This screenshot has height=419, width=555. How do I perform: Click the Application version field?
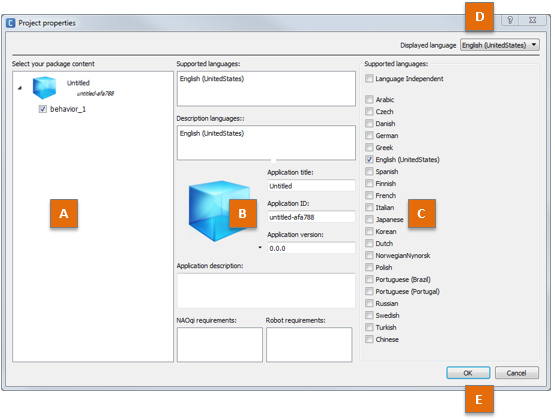click(311, 248)
